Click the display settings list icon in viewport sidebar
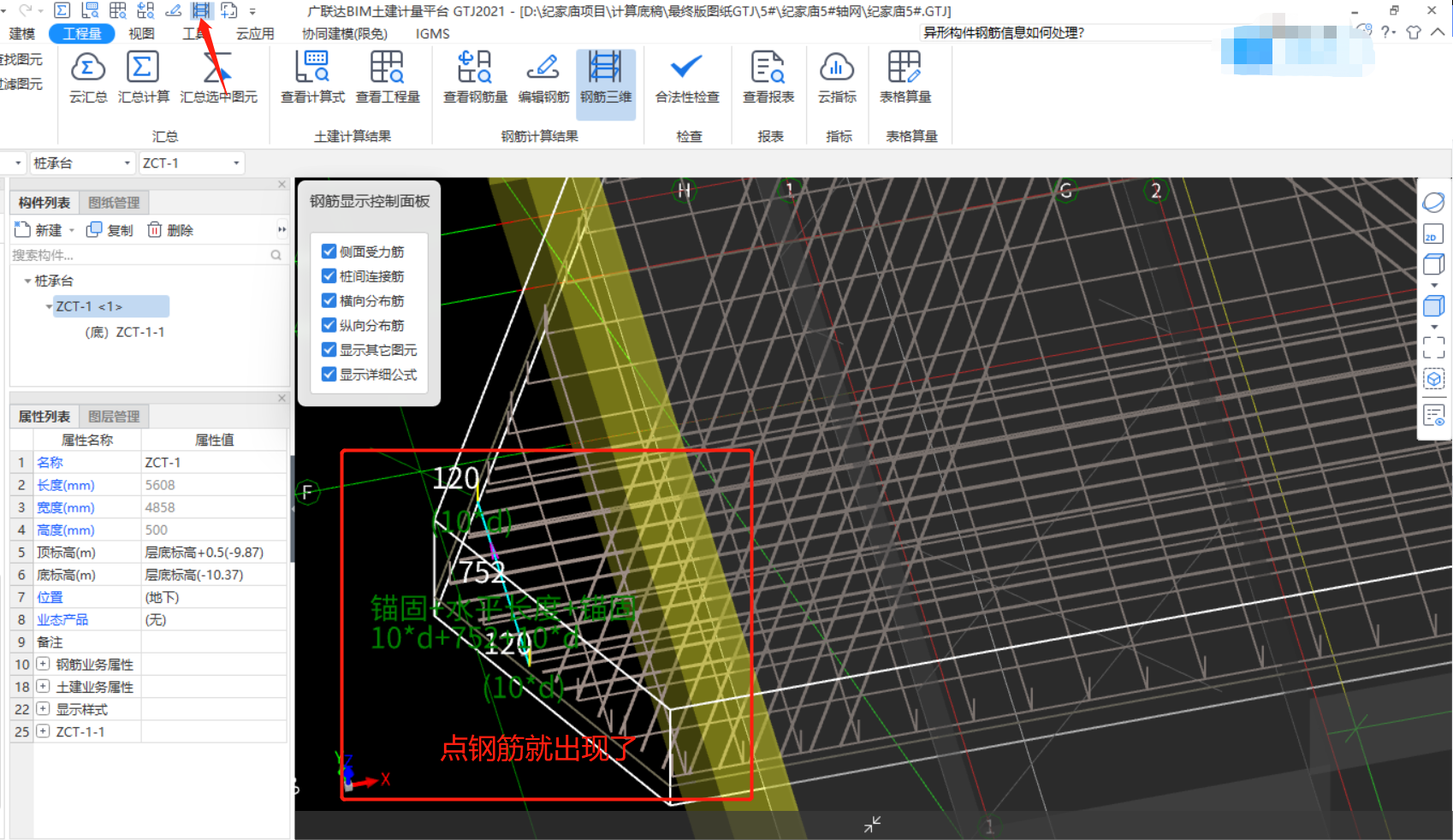1453x840 pixels. [1433, 416]
